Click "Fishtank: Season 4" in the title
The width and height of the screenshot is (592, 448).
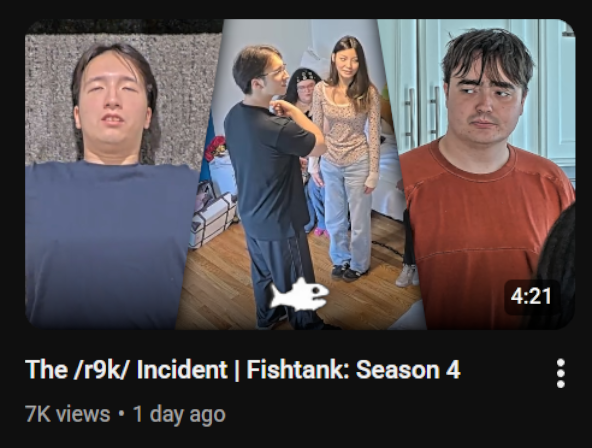353,369
